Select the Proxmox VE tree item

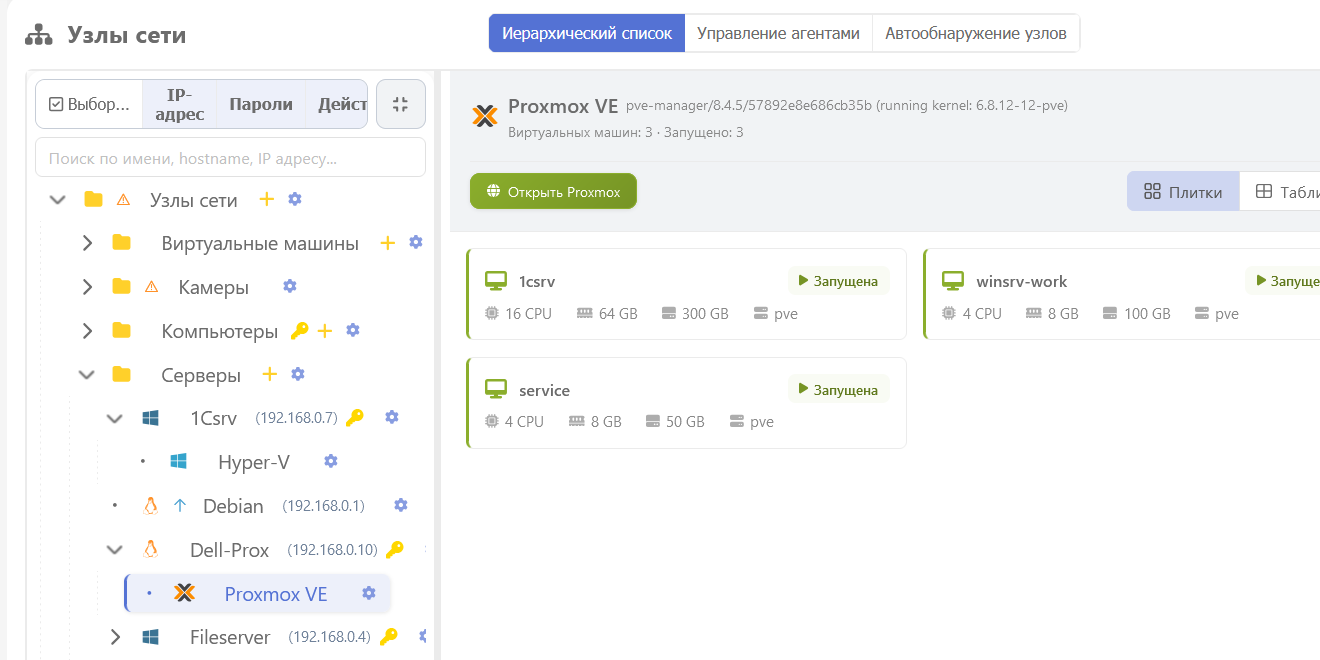[276, 594]
